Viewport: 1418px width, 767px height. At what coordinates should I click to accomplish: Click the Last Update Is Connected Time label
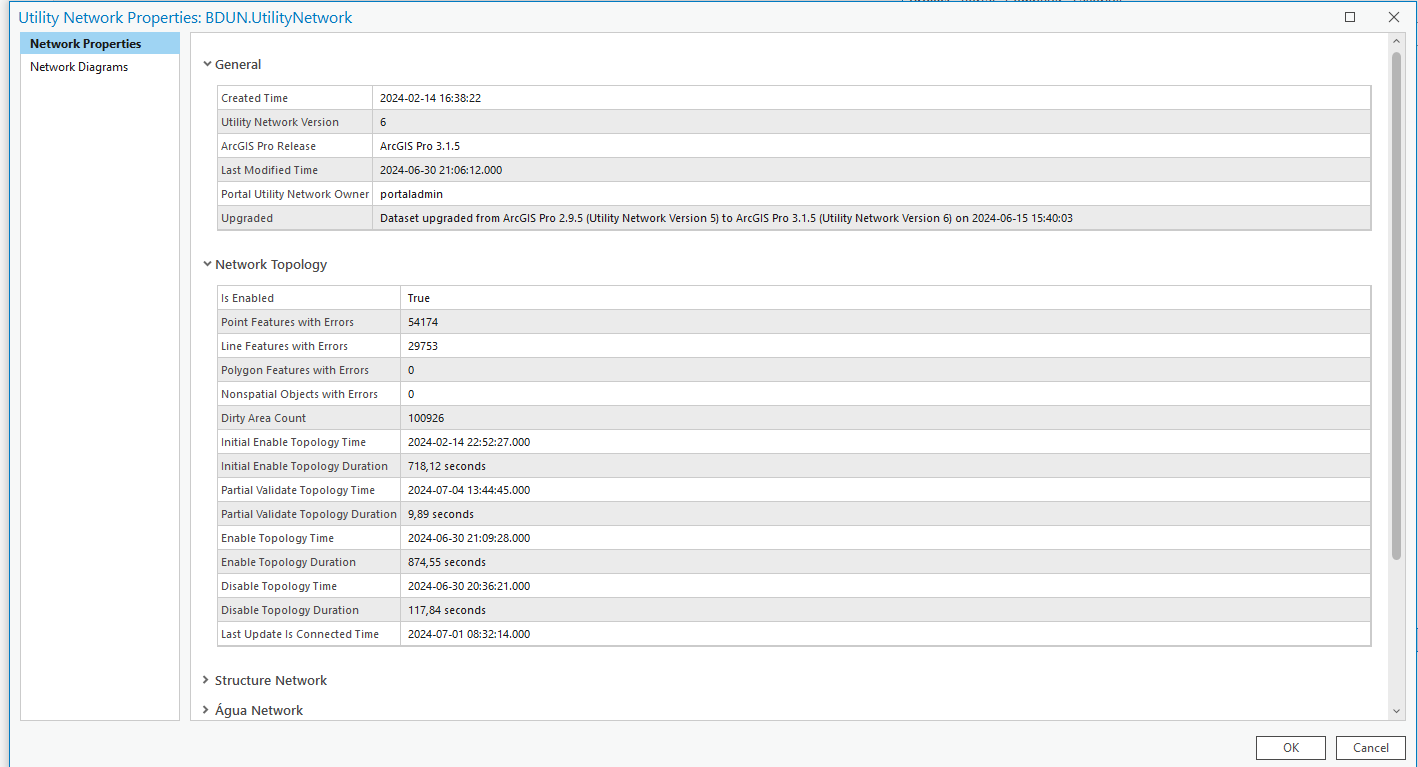[300, 634]
